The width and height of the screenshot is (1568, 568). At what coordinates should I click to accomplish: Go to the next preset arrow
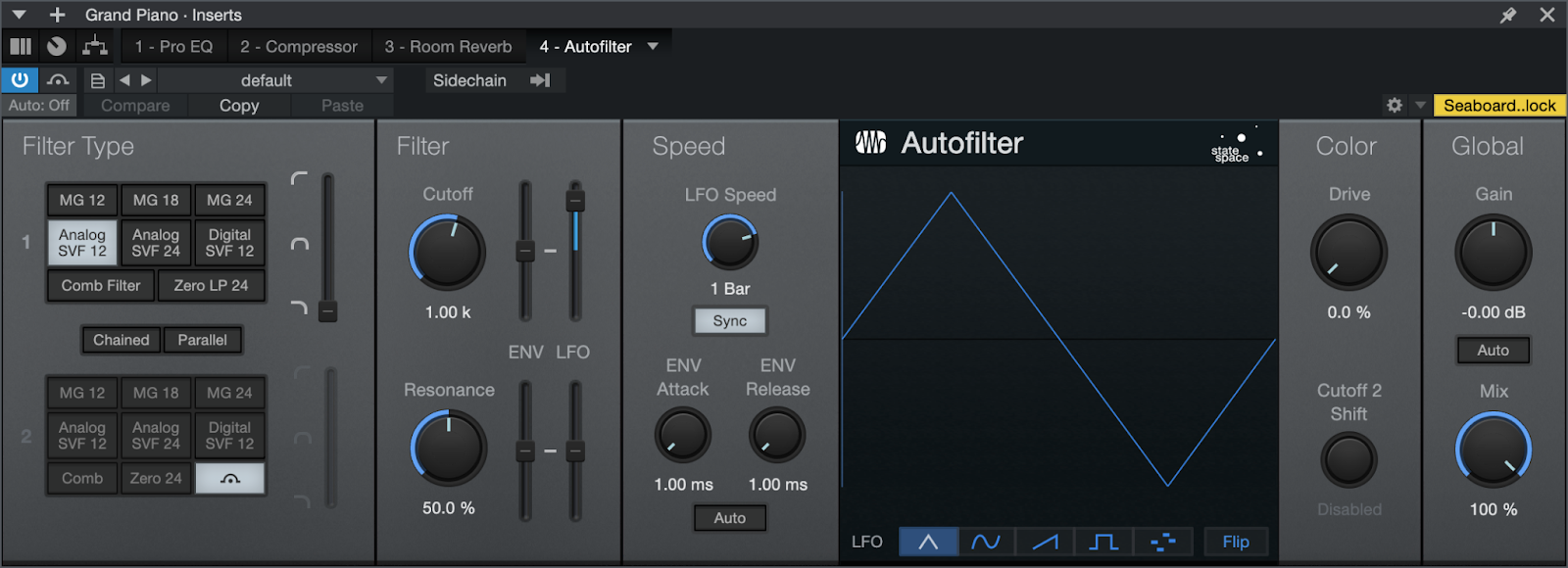[x=146, y=80]
